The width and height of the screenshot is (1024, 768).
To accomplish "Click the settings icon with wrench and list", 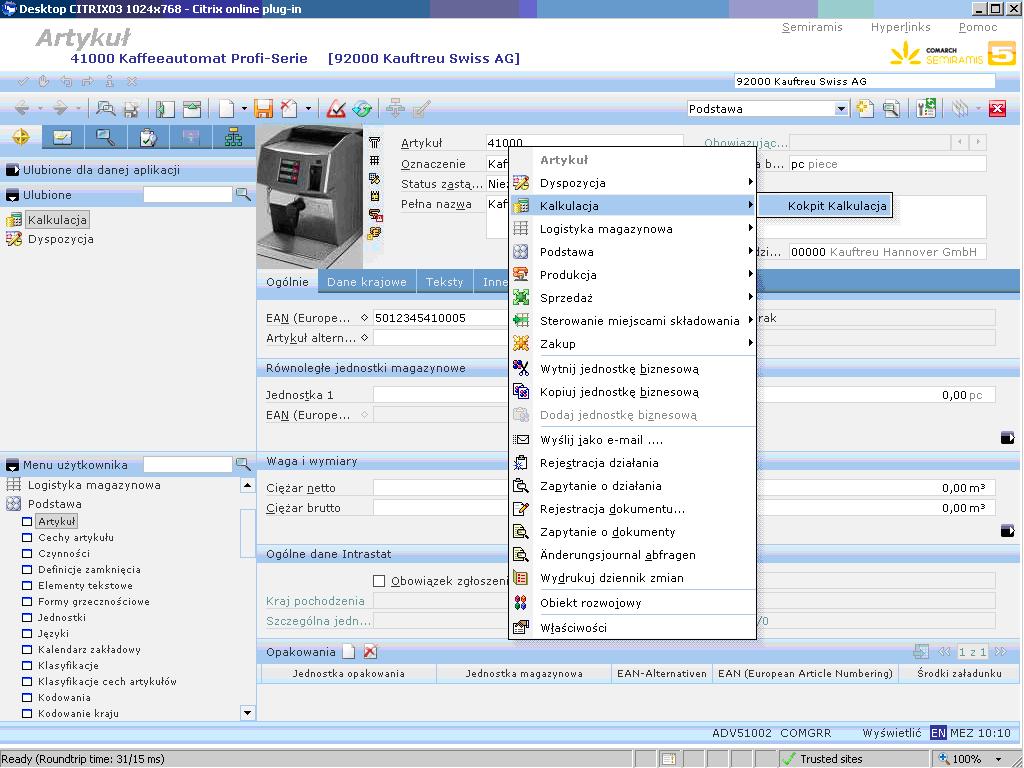I will tap(925, 108).
